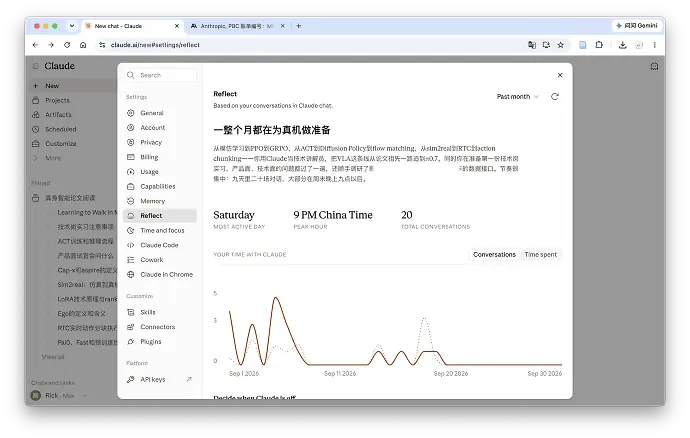690x438 pixels.
Task: Go back in browser history
Action: (36, 45)
